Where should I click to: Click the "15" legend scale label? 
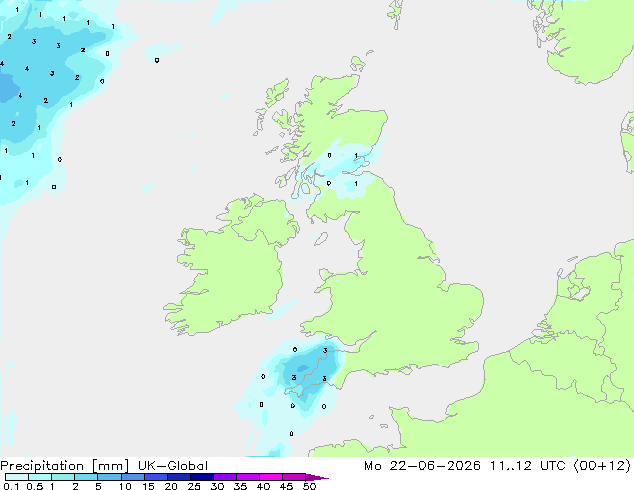(x=148, y=486)
